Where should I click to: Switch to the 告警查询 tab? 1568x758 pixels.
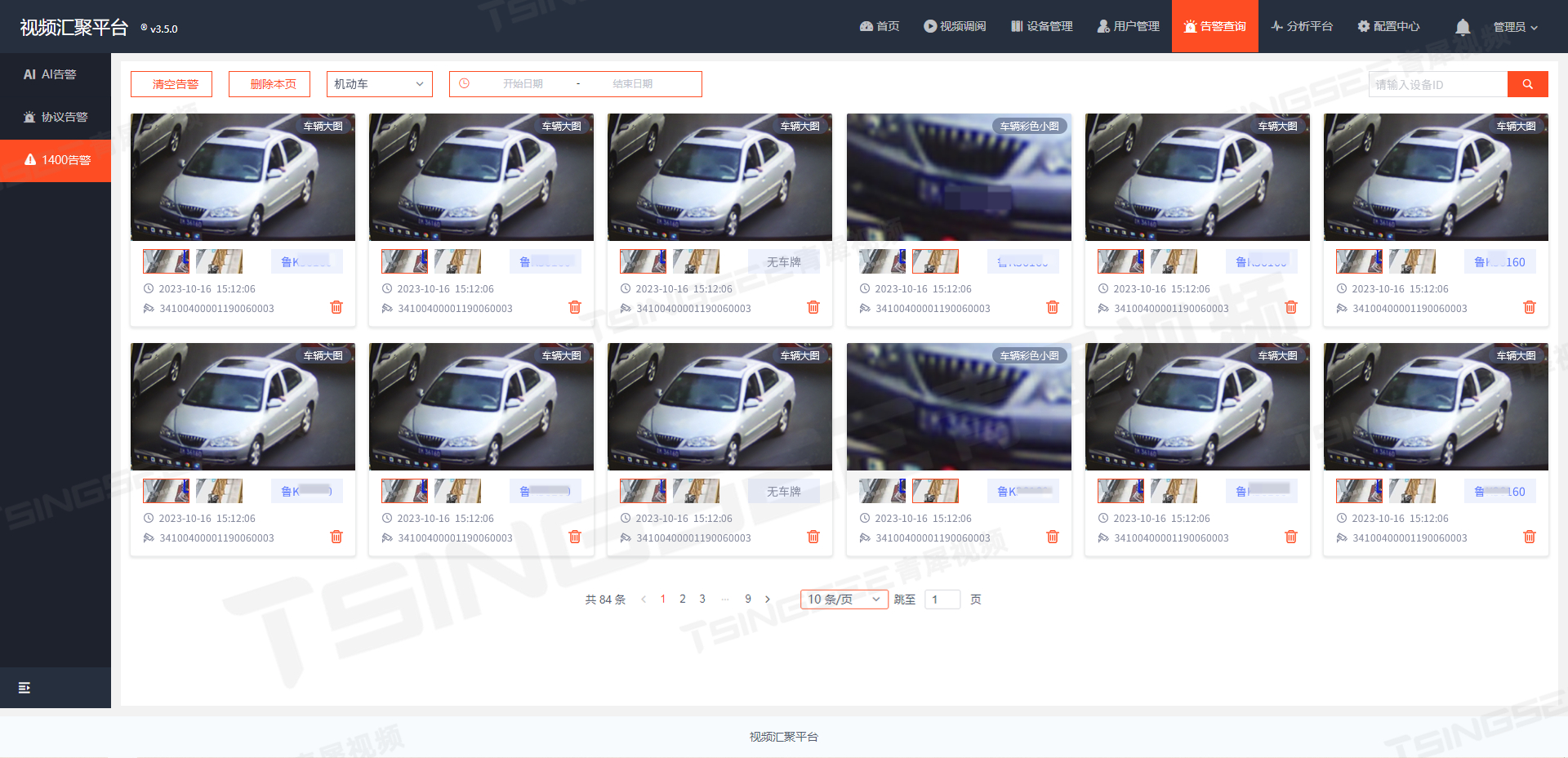pos(1214,25)
